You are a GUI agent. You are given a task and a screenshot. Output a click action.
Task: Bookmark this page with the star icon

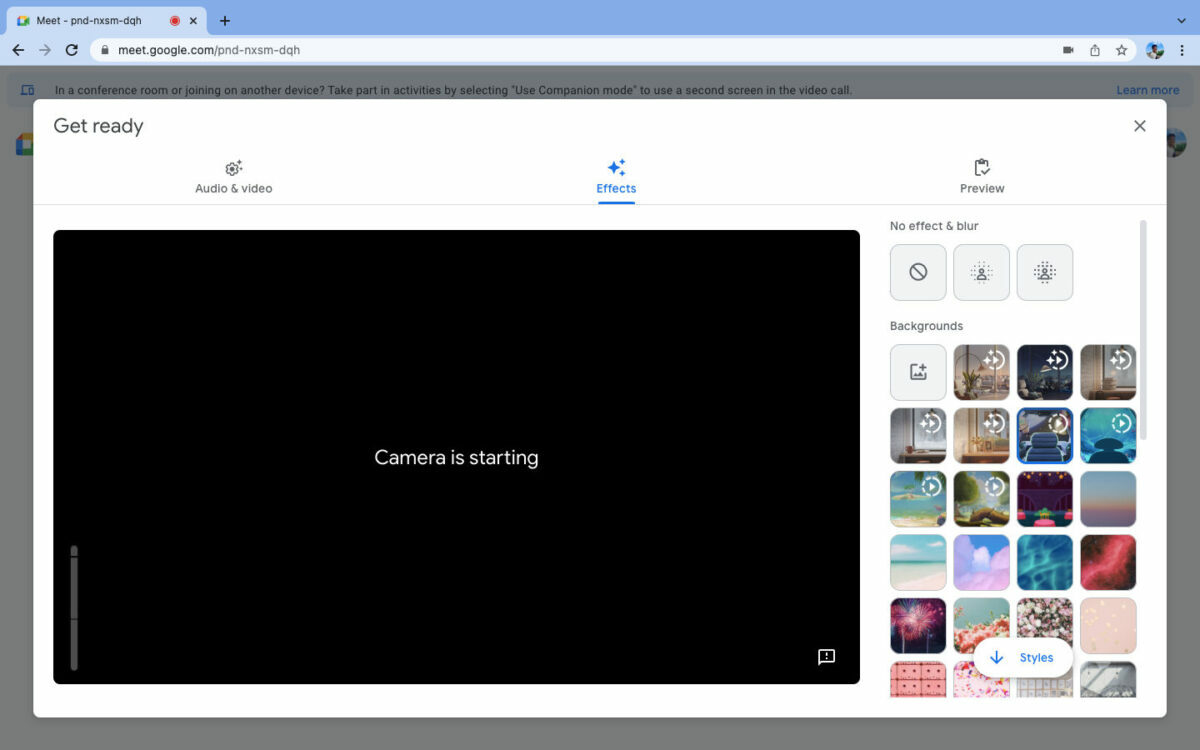(x=1122, y=49)
